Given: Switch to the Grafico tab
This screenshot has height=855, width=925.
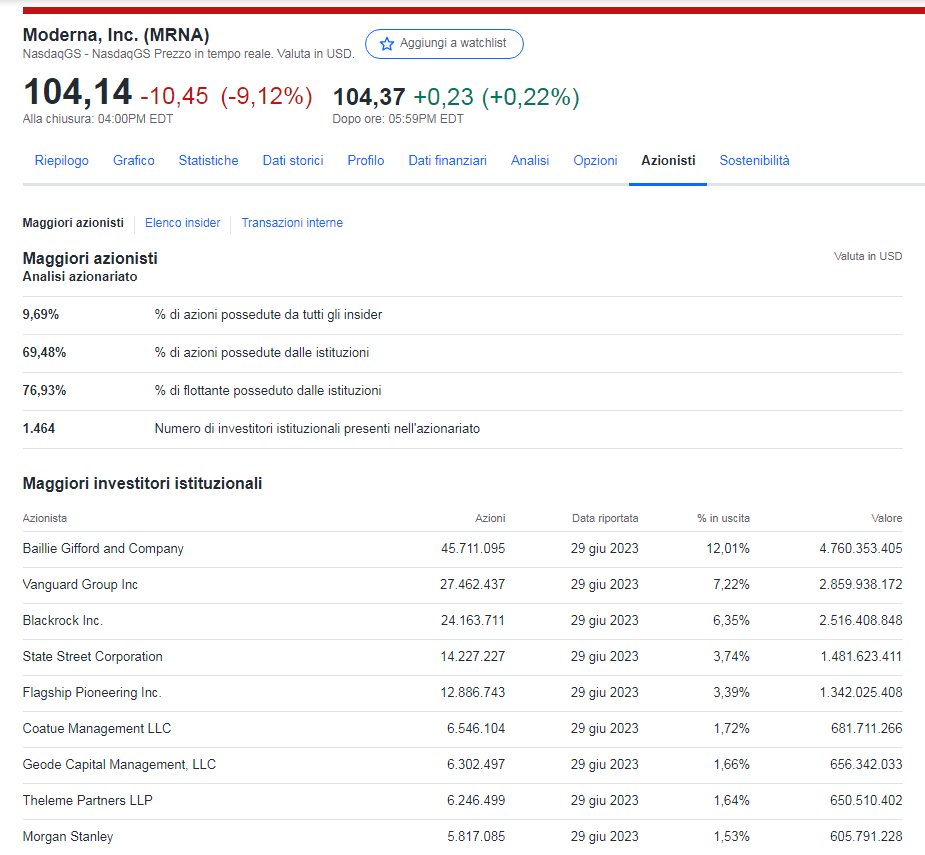Looking at the screenshot, I should [134, 160].
